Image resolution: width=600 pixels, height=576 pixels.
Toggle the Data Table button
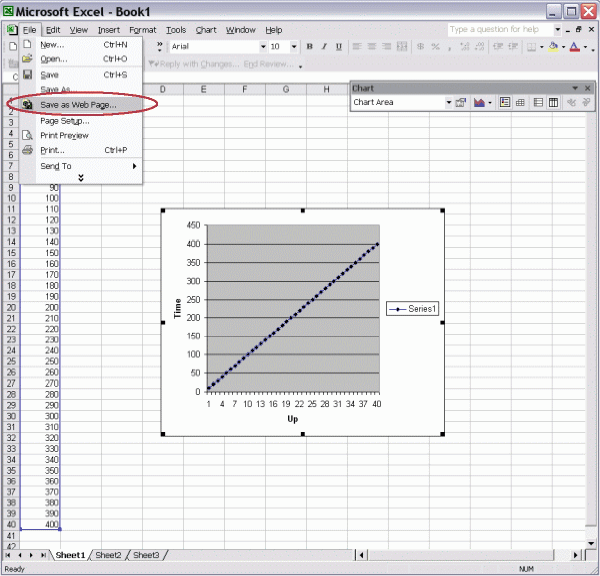pos(522,102)
